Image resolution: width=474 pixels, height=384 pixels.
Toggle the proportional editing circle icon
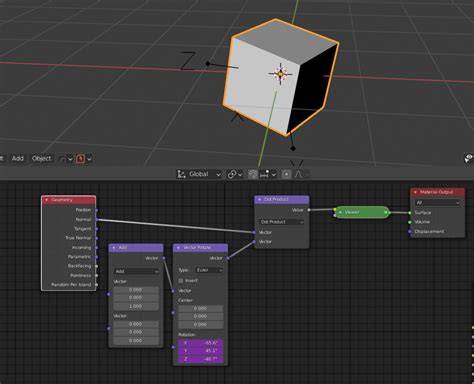coord(286,174)
